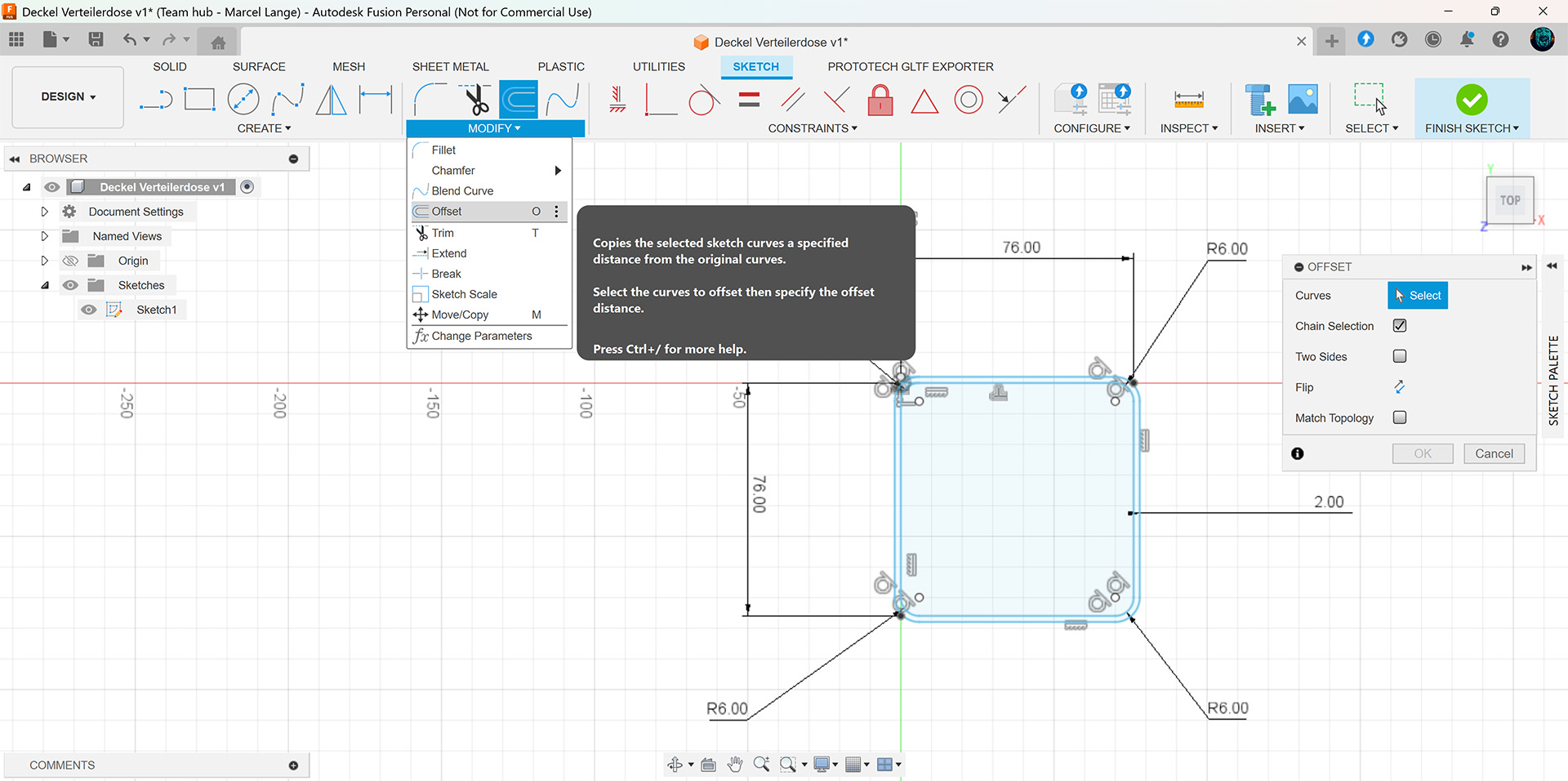Open new design tab plus button
Viewport: 1568px width, 781px height.
click(1331, 41)
